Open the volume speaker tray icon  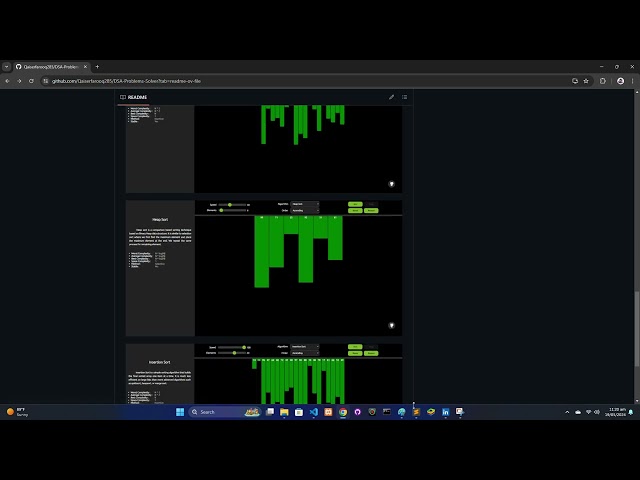597,412
